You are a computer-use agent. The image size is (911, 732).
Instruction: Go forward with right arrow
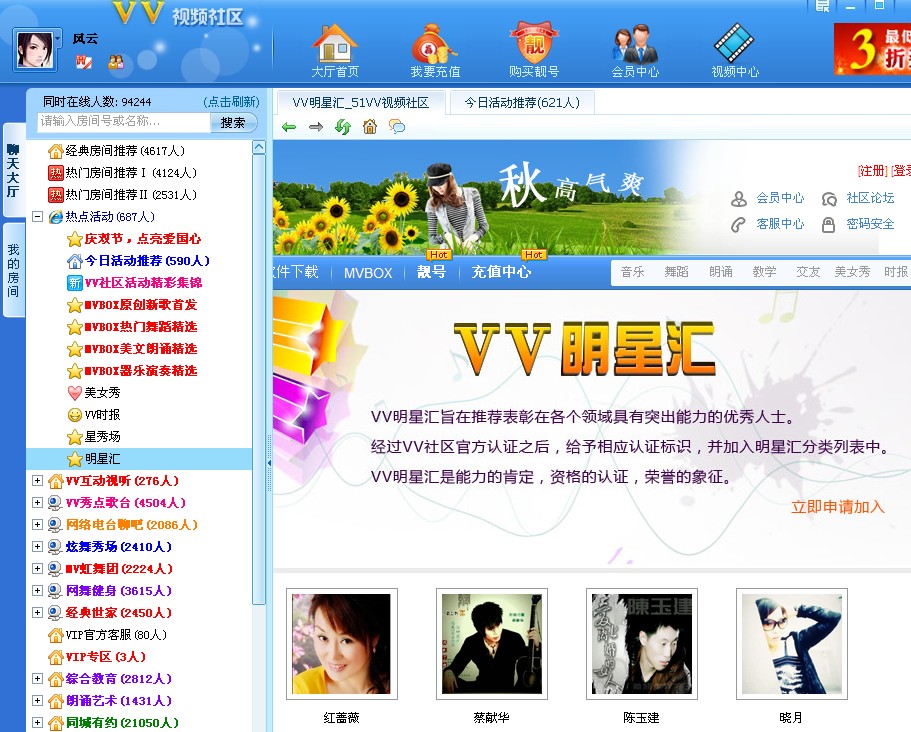(x=315, y=127)
